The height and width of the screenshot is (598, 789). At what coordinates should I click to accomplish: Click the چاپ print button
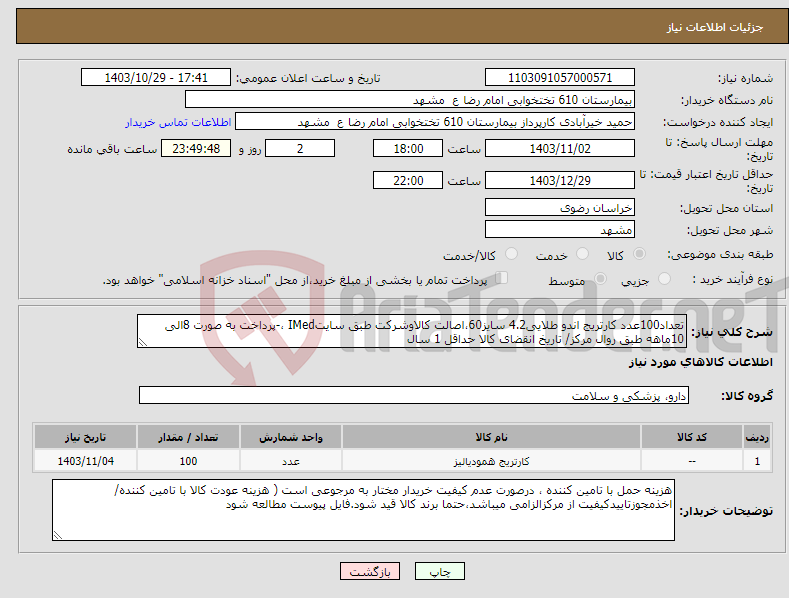tap(440, 571)
